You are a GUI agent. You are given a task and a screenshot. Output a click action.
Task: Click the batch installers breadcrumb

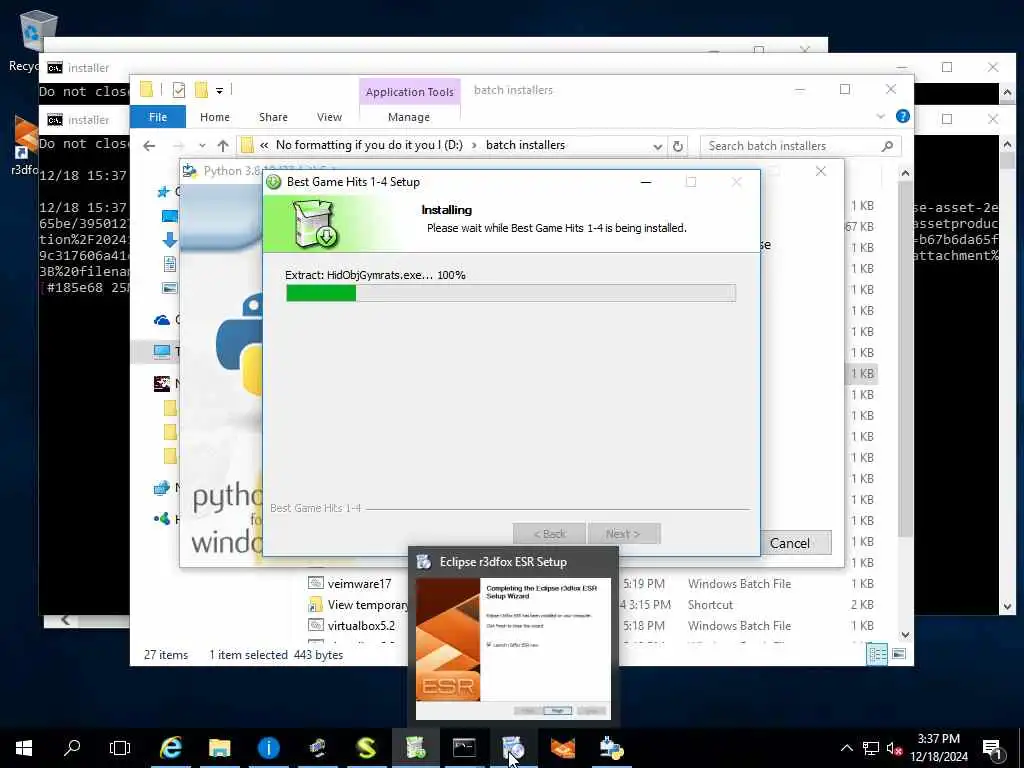click(x=525, y=145)
